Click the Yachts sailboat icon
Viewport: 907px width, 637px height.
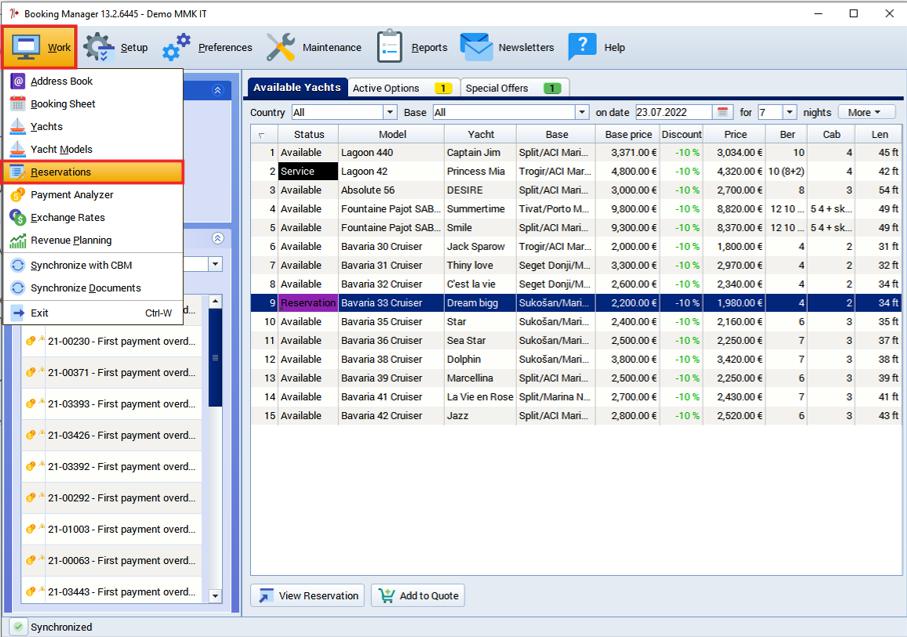(x=18, y=126)
